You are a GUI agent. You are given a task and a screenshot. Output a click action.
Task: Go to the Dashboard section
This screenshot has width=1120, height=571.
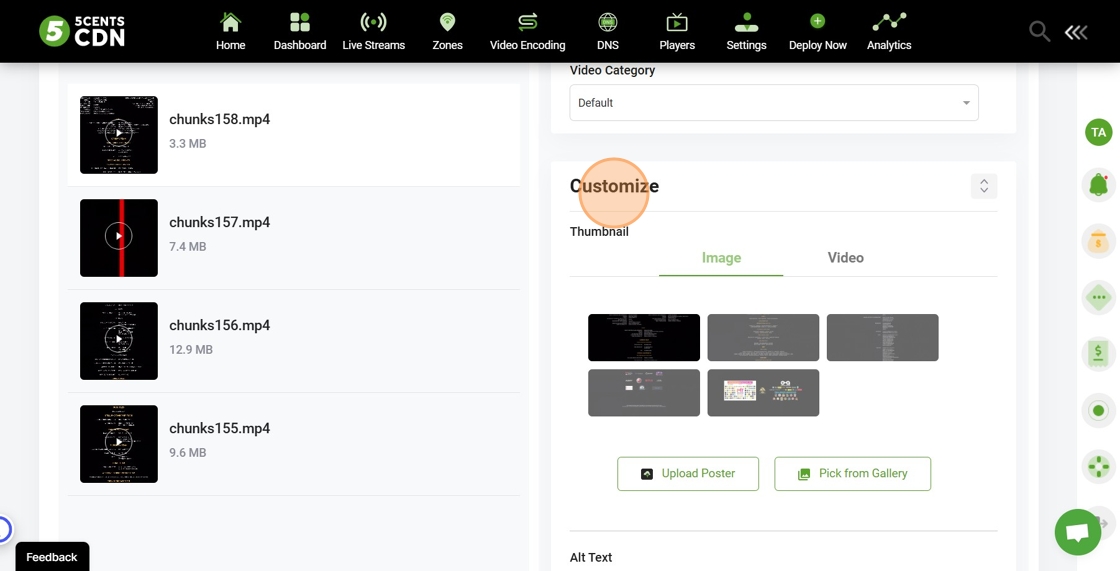[x=300, y=31]
